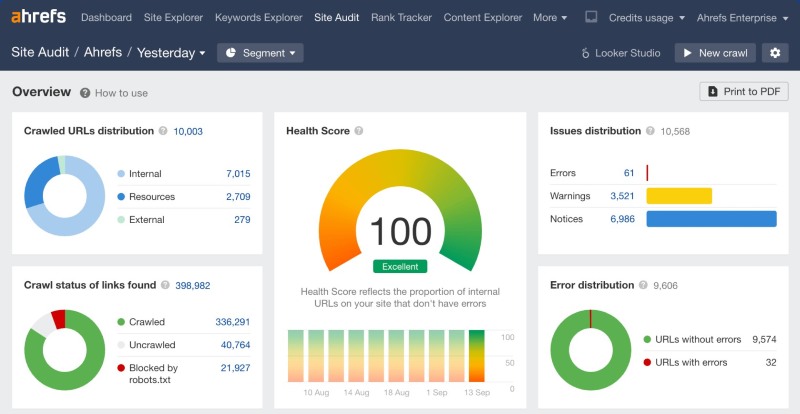Click Uncrawled links count 40,764
This screenshot has height=414, width=800.
pos(235,345)
